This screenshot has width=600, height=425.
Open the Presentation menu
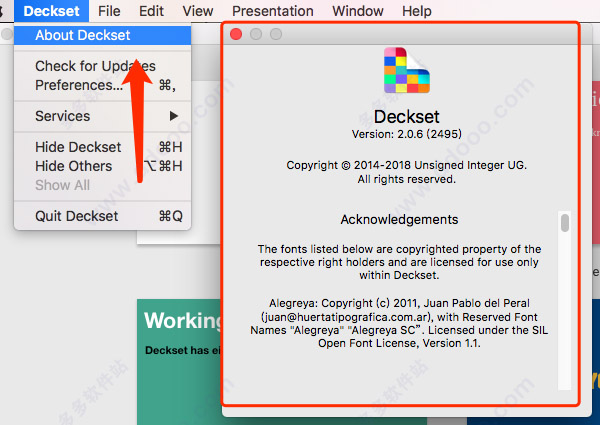273,11
